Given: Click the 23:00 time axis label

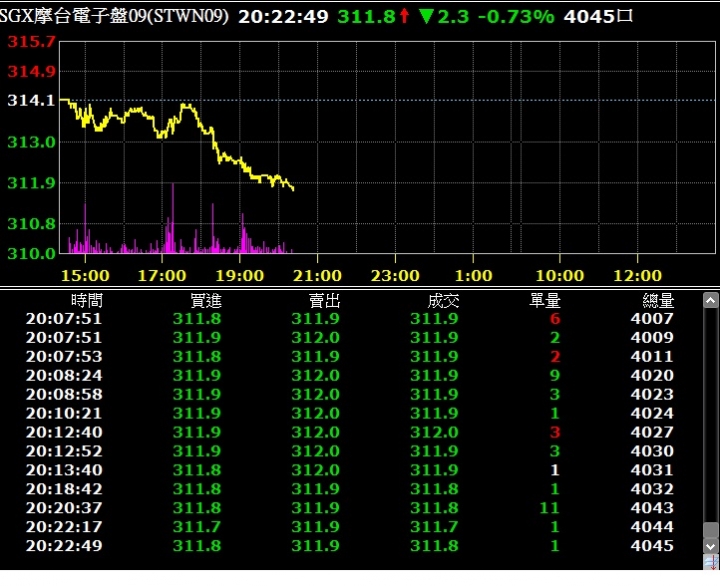Looking at the screenshot, I should (395, 276).
